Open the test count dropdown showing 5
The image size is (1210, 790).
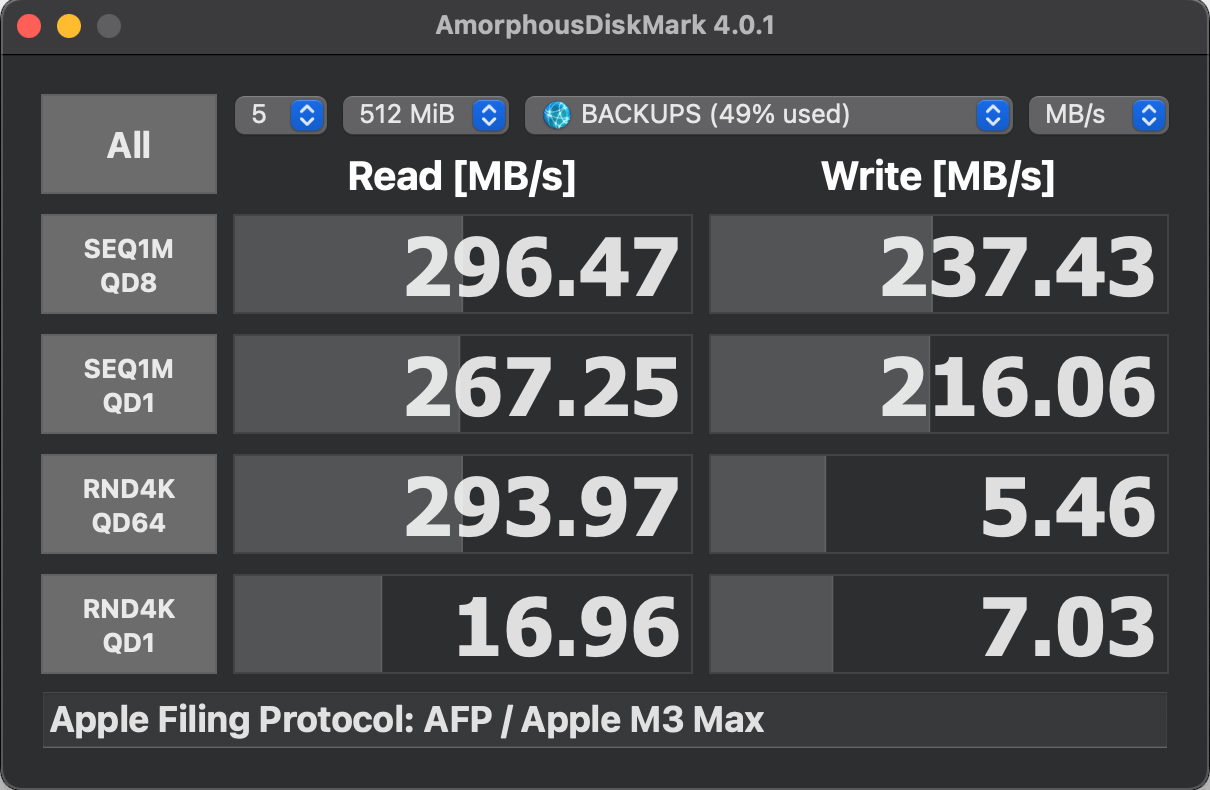point(280,115)
